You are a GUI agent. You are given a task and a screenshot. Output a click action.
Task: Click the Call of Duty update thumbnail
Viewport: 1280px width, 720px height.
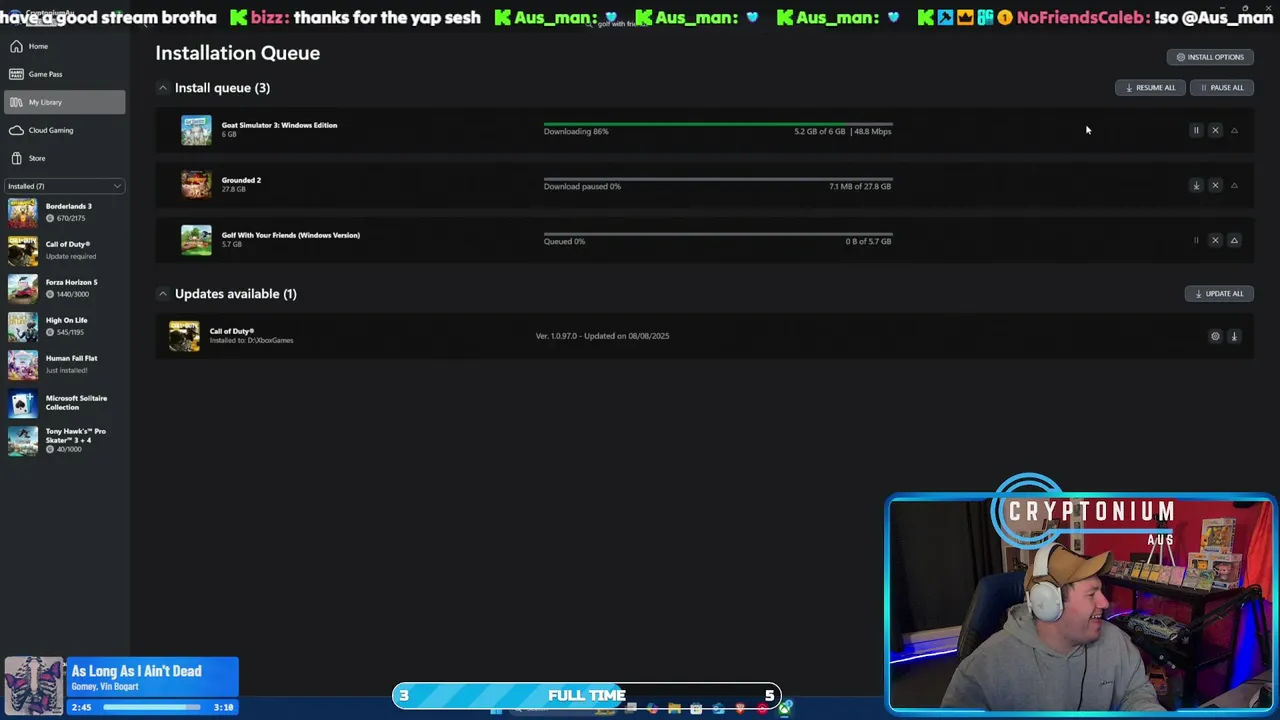(x=184, y=336)
